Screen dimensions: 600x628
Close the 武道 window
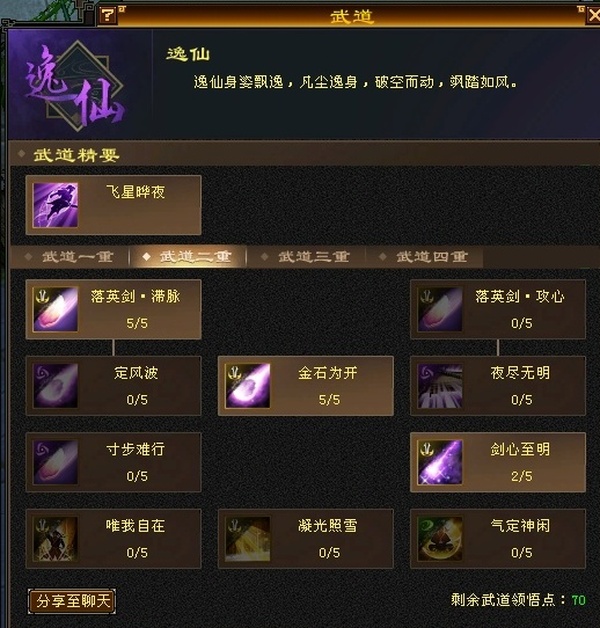[594, 16]
